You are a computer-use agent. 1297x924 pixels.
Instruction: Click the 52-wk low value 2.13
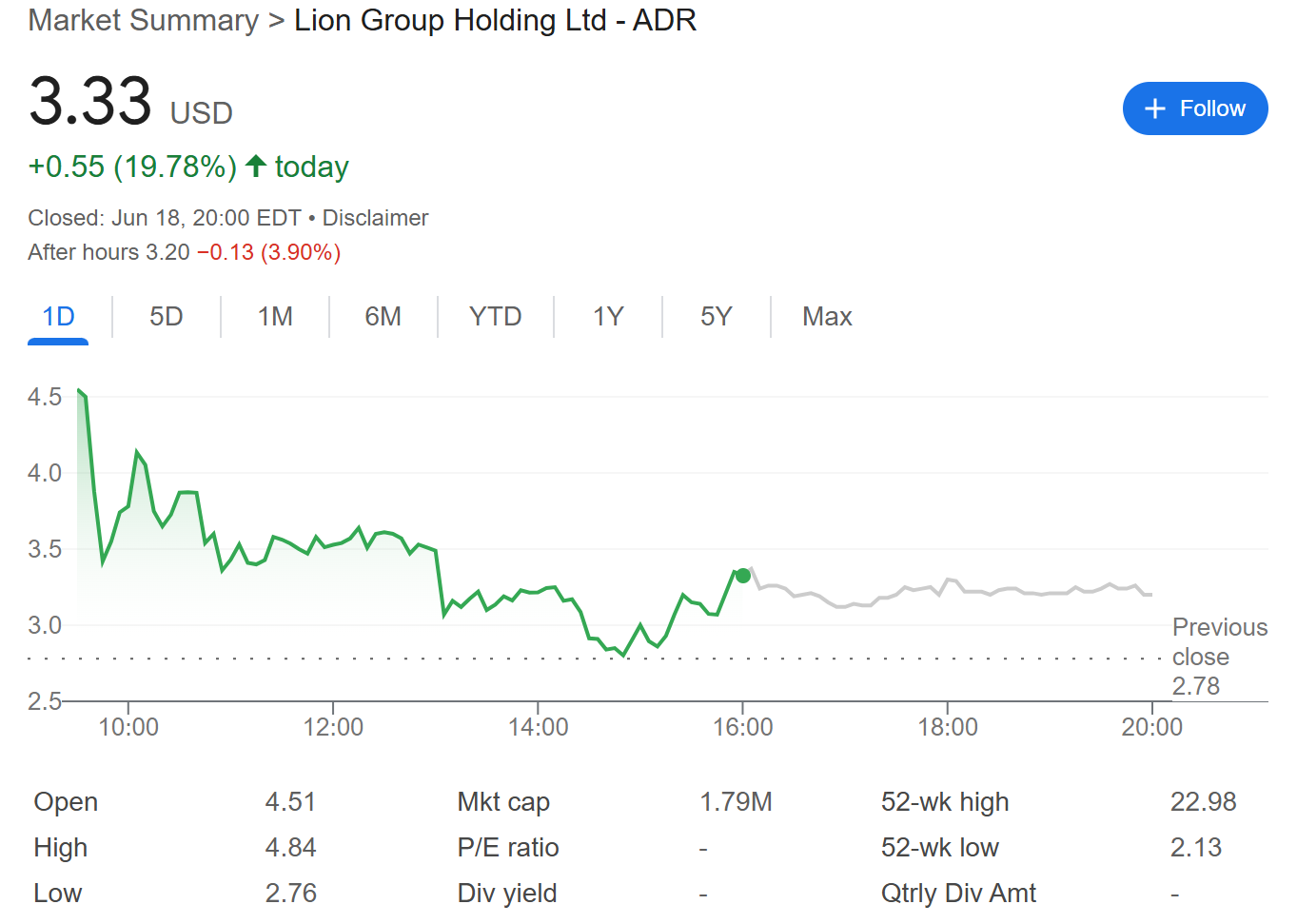coord(1196,848)
